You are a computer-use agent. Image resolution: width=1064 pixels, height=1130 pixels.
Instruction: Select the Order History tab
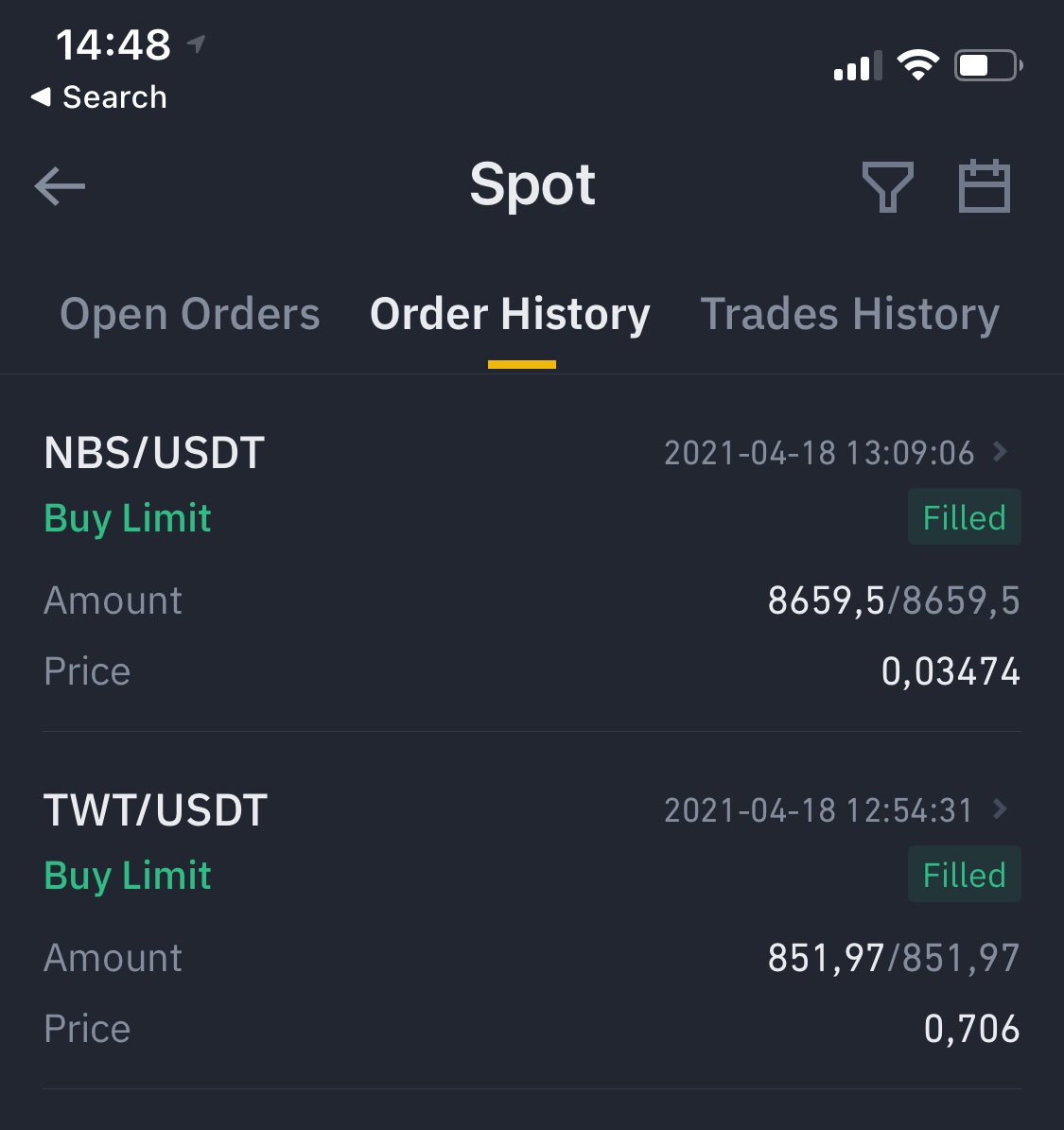pyautogui.click(x=510, y=314)
